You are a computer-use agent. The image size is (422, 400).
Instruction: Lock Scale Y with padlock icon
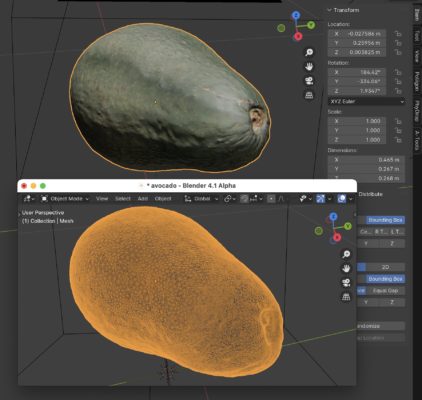click(398, 131)
